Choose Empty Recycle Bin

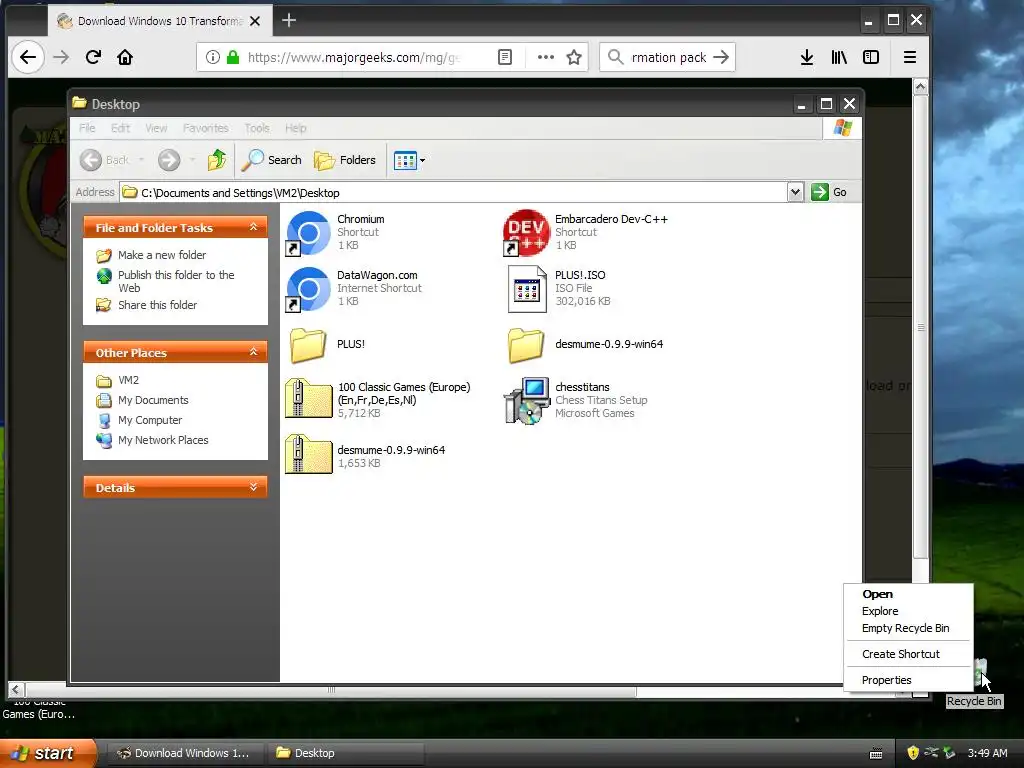click(908, 628)
